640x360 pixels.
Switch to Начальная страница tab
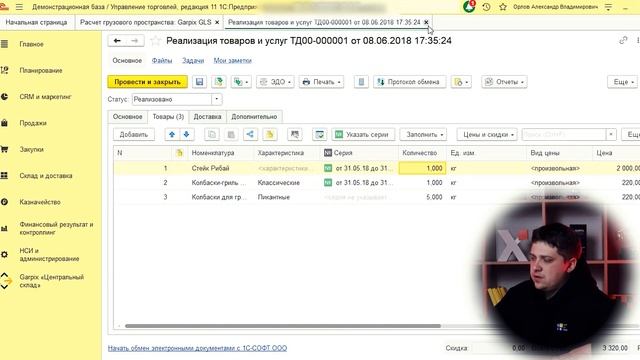click(x=36, y=22)
